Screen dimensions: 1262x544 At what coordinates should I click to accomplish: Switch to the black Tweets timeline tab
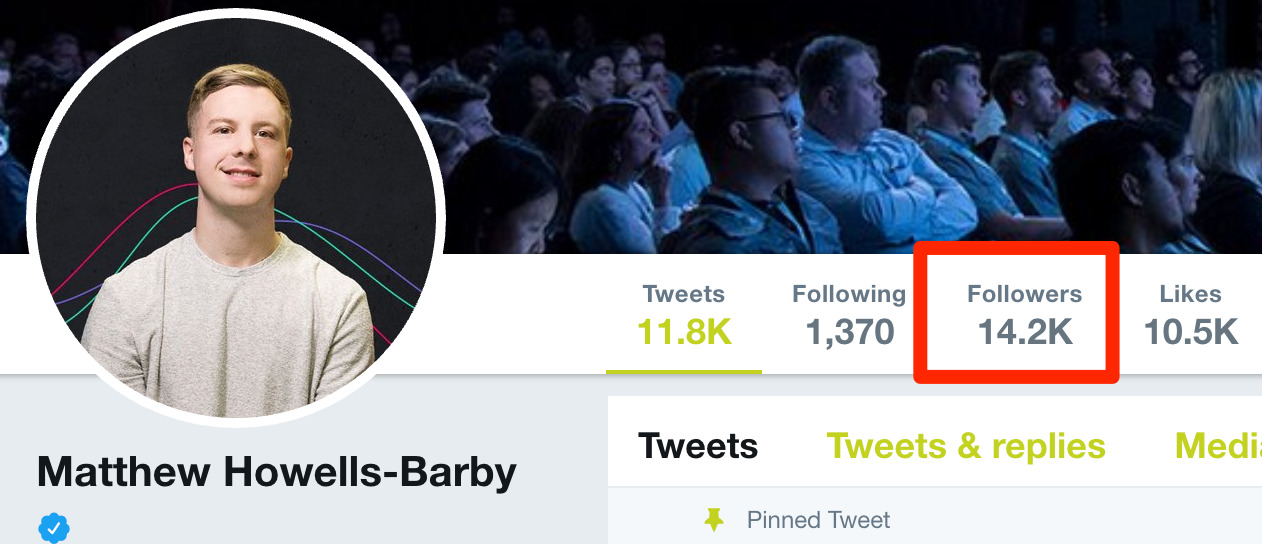click(x=698, y=445)
